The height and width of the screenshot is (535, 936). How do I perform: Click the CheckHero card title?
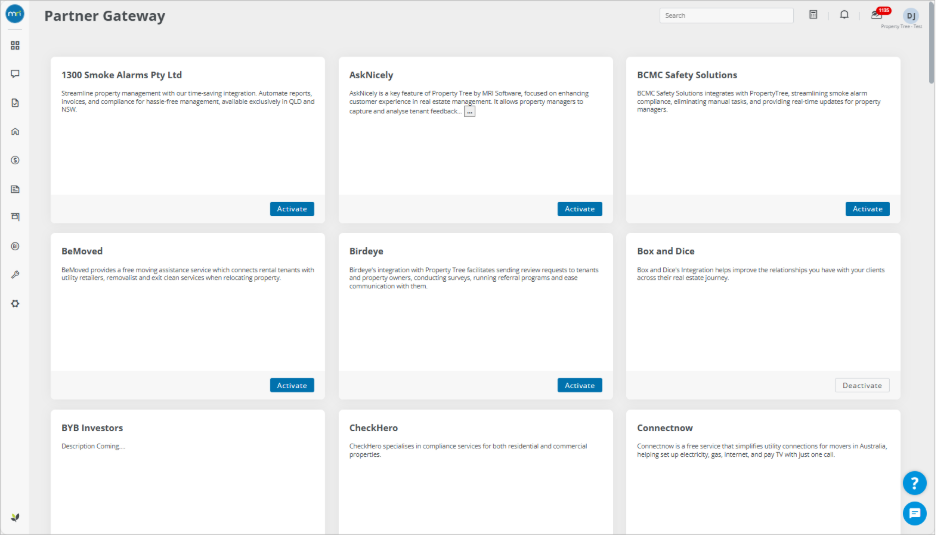pyautogui.click(x=373, y=428)
